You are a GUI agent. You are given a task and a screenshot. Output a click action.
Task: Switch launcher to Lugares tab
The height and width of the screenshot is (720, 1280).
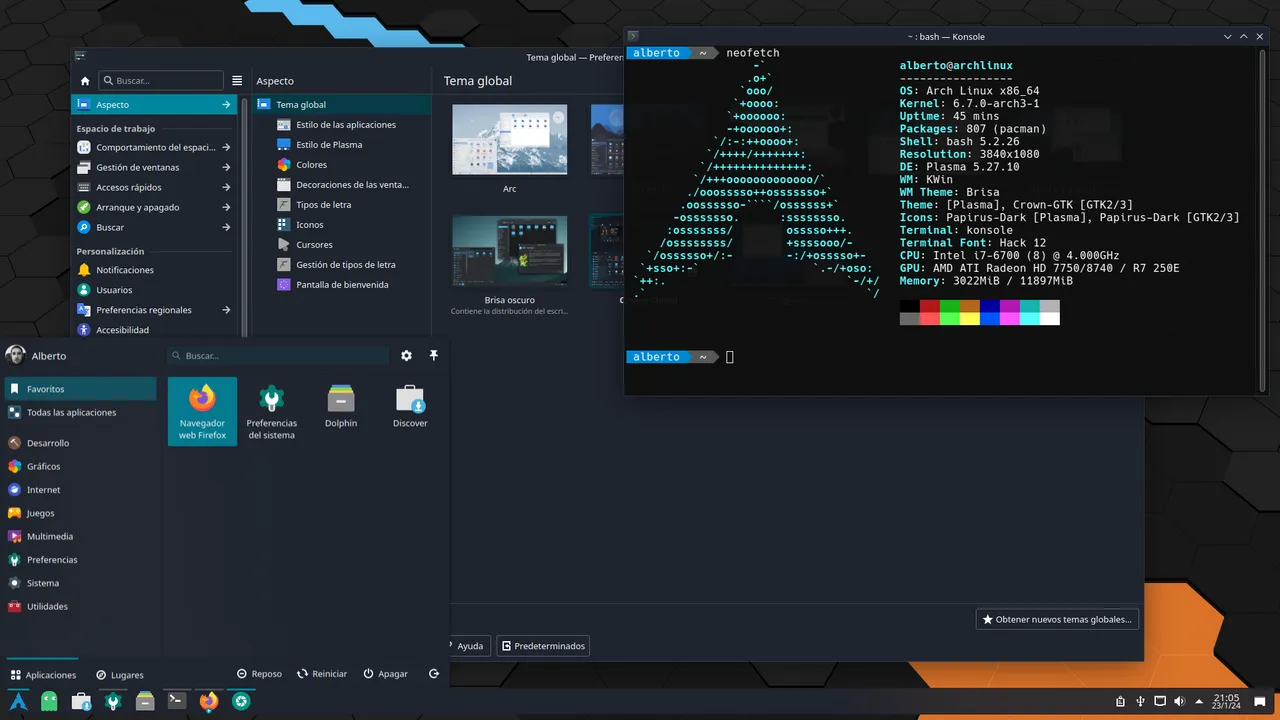120,674
